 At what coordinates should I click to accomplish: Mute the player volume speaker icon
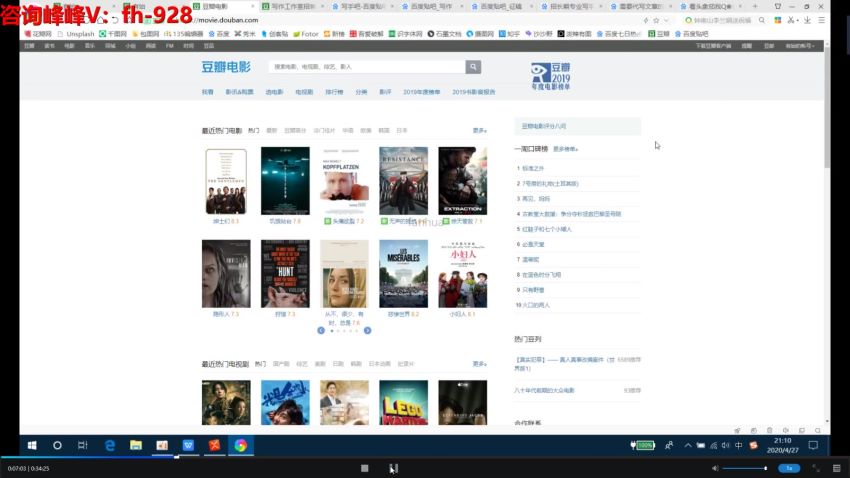(715, 468)
